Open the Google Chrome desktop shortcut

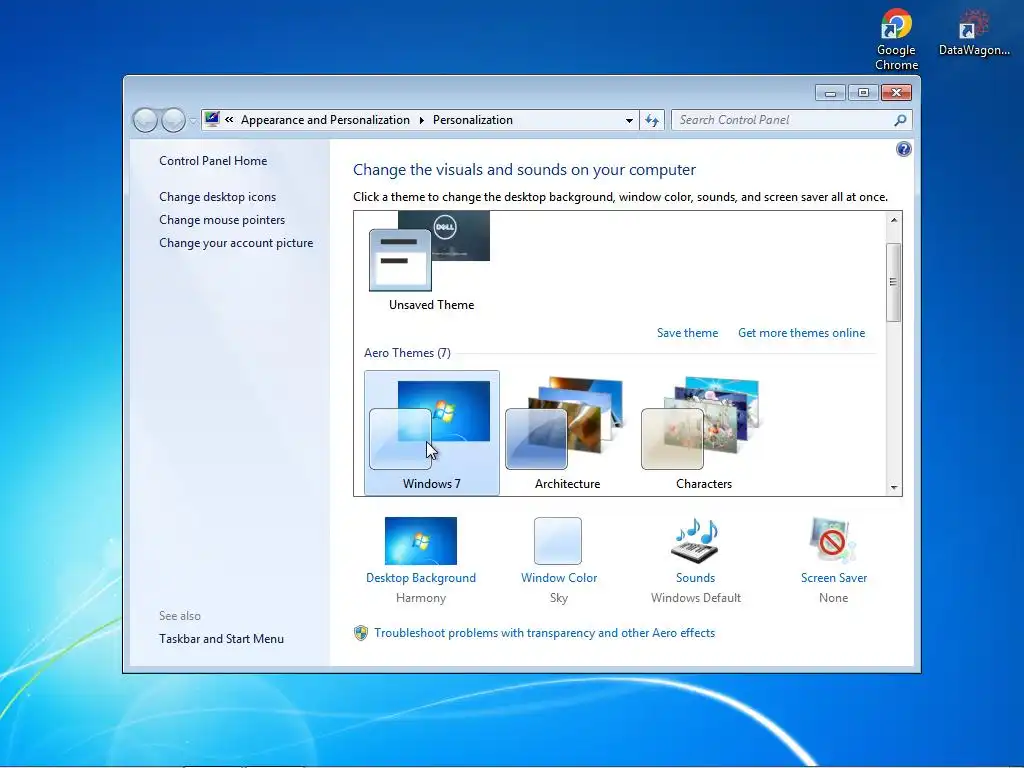pos(896,39)
